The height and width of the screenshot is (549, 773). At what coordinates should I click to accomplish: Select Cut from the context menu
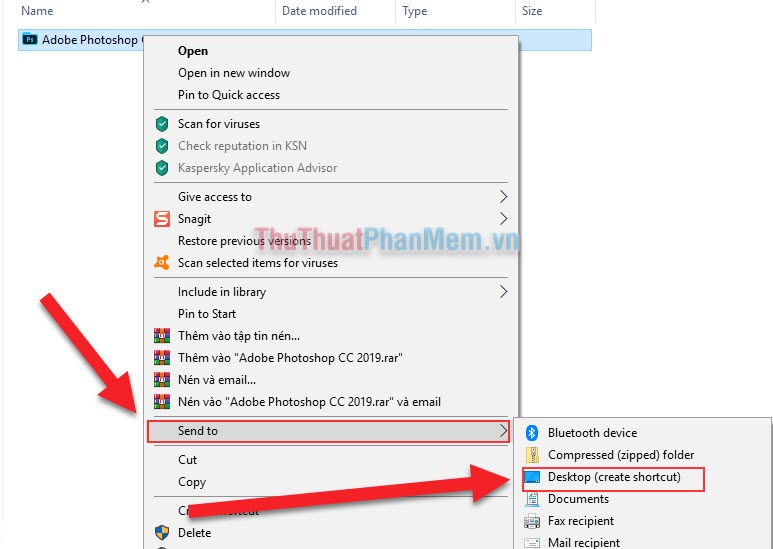click(187, 460)
